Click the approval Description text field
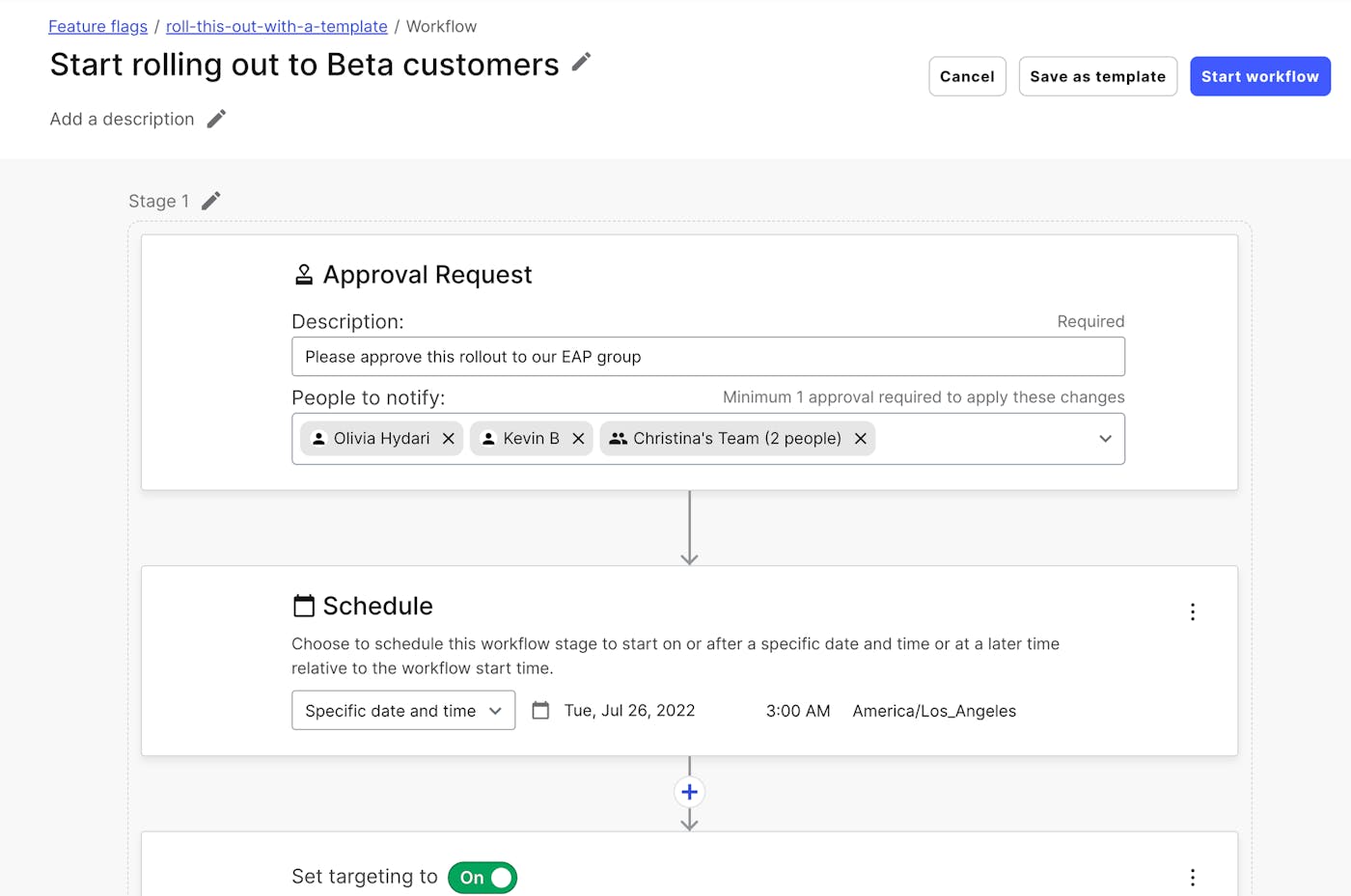This screenshot has height=896, width=1351. [707, 357]
